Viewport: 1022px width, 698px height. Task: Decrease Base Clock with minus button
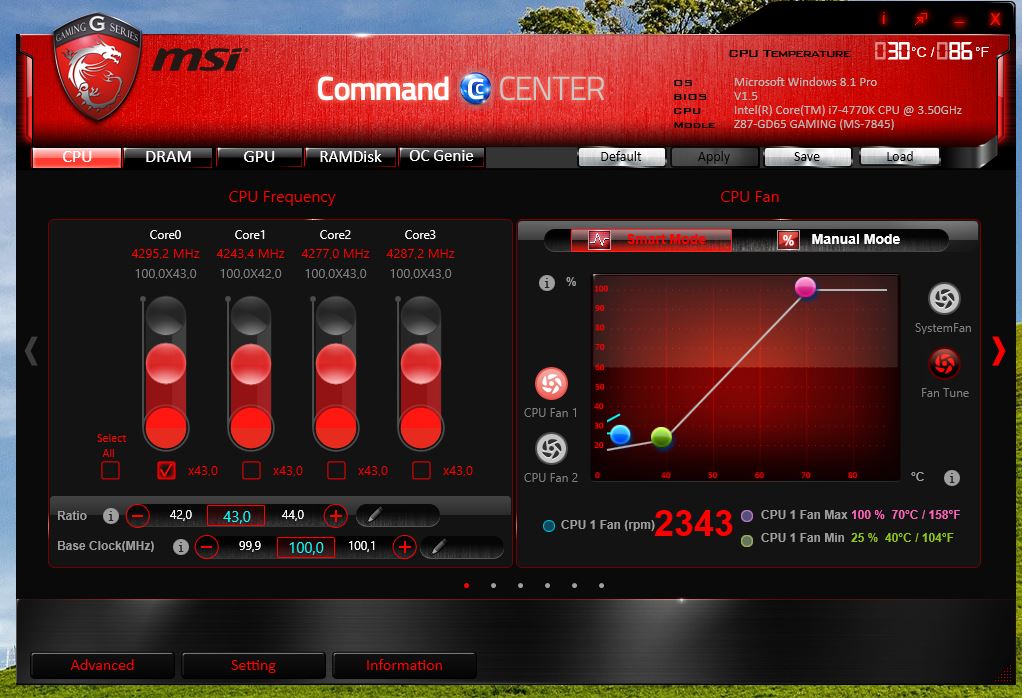click(x=207, y=546)
